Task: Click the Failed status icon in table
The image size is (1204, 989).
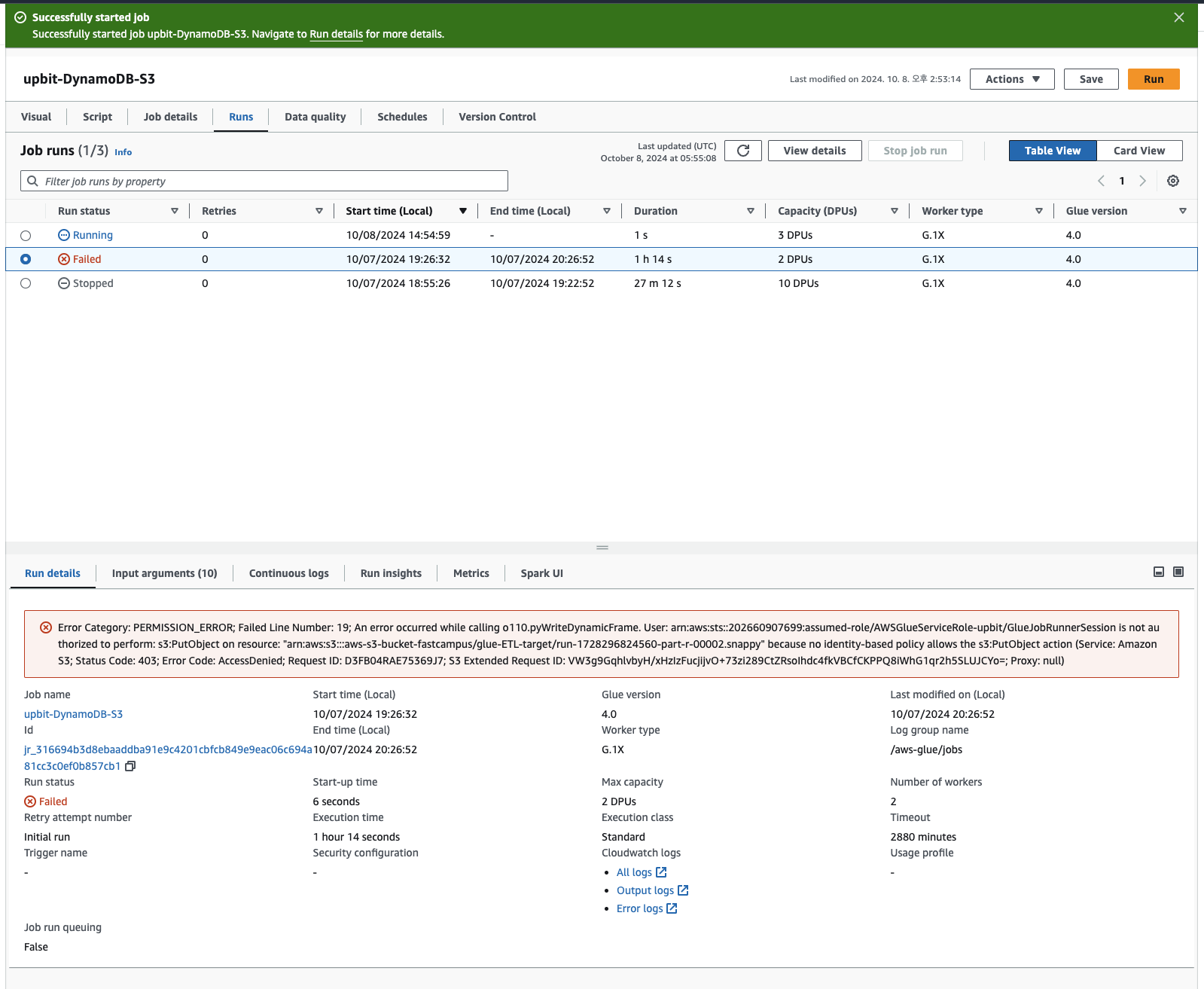Action: click(x=64, y=259)
